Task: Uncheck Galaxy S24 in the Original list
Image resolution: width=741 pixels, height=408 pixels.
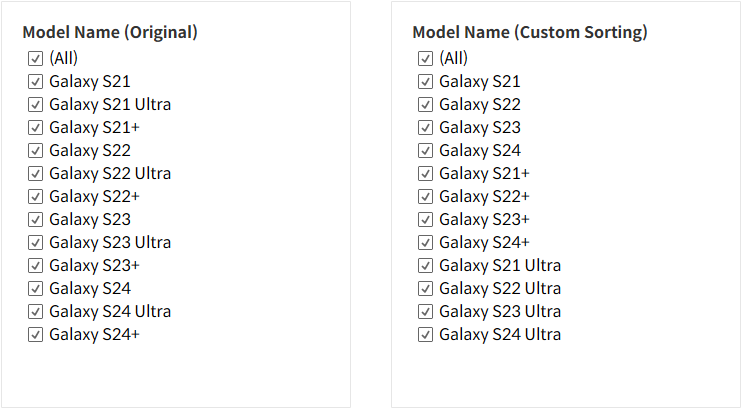Action: click(36, 288)
